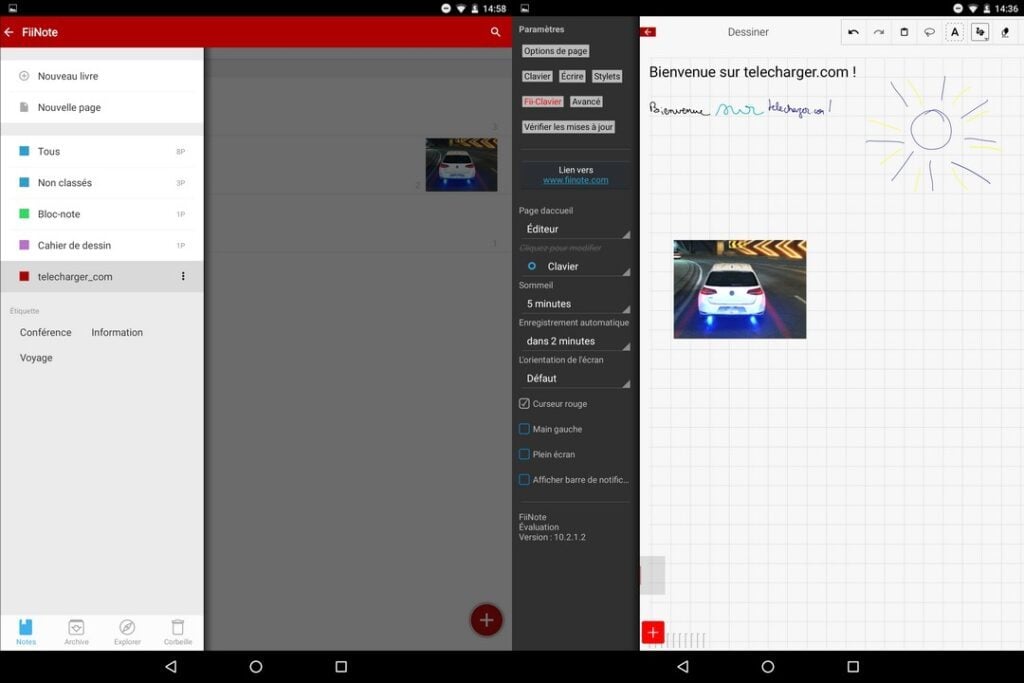Open the Enregistrement automatique dropdown
The image size is (1024, 683).
tap(575, 341)
